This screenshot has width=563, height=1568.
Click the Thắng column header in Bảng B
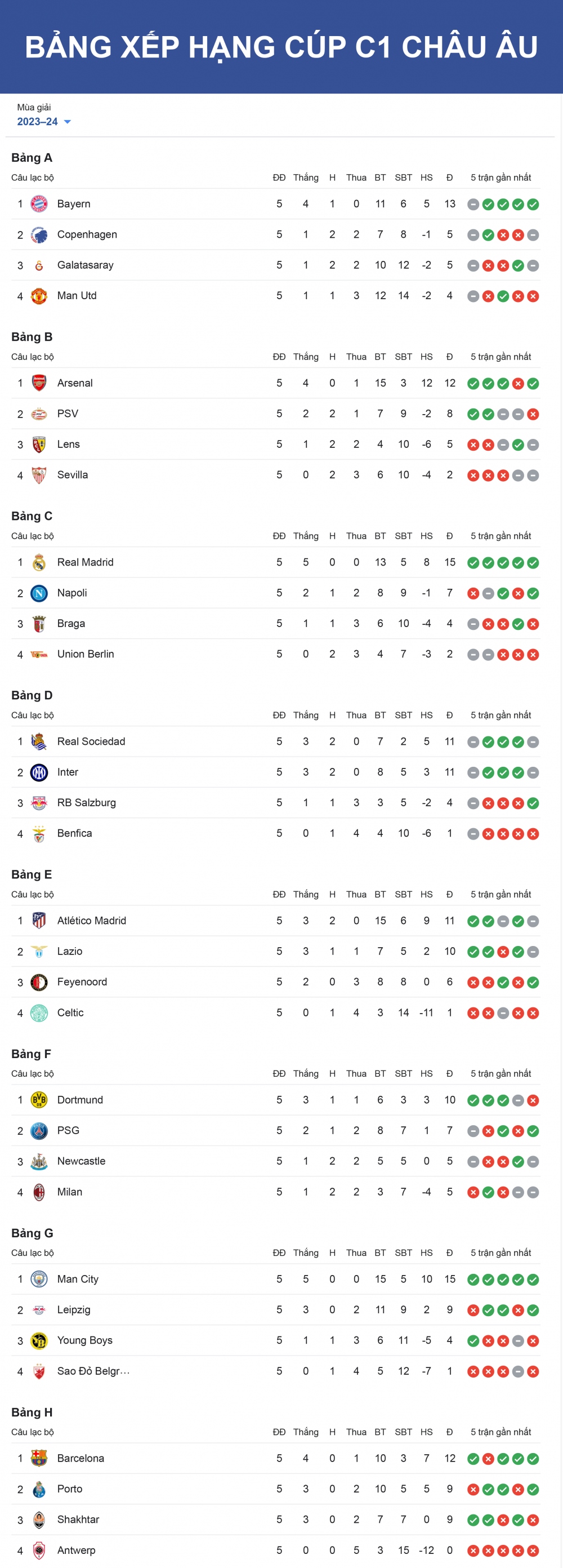pos(306,357)
